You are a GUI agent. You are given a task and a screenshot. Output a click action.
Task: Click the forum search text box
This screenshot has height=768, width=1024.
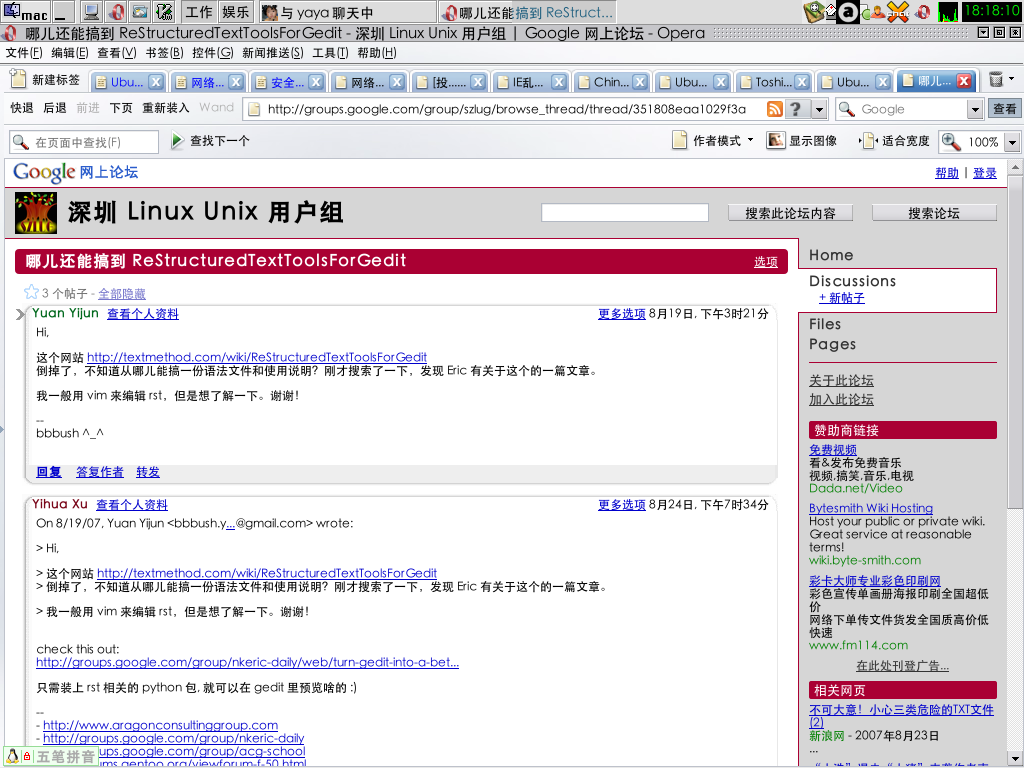pyautogui.click(x=625, y=213)
